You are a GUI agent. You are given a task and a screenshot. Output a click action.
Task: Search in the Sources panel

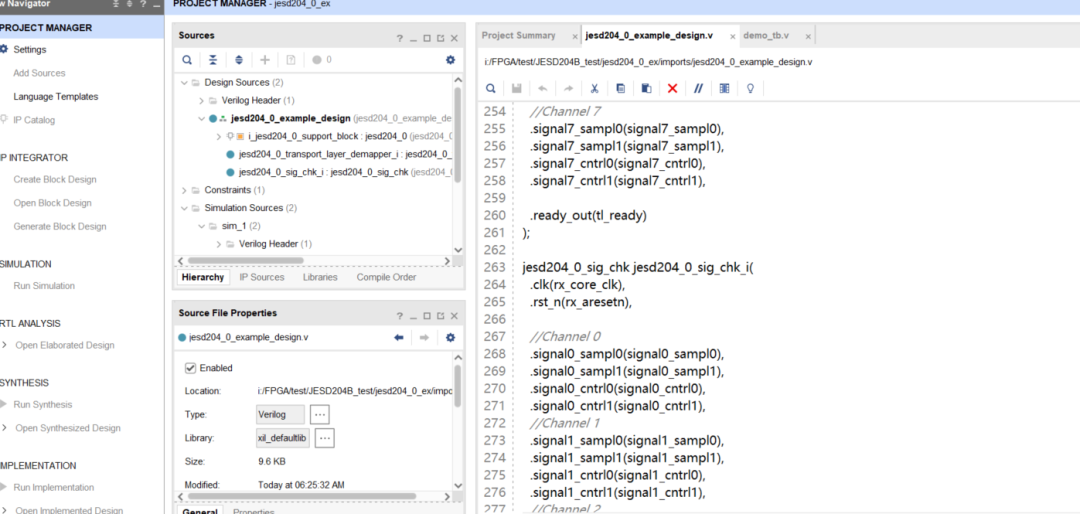[x=187, y=61]
